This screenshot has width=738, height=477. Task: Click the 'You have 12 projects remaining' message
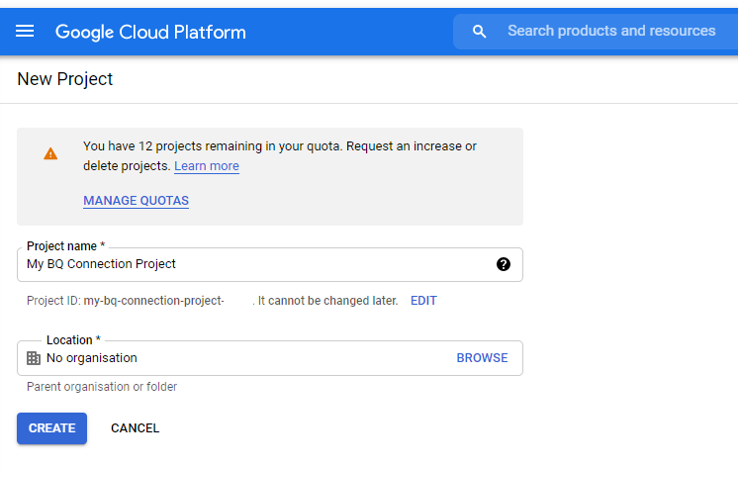280,156
